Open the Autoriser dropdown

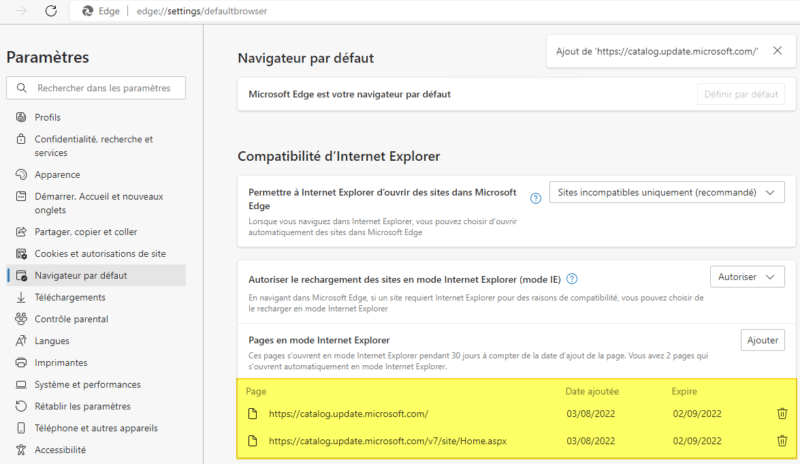(x=747, y=277)
